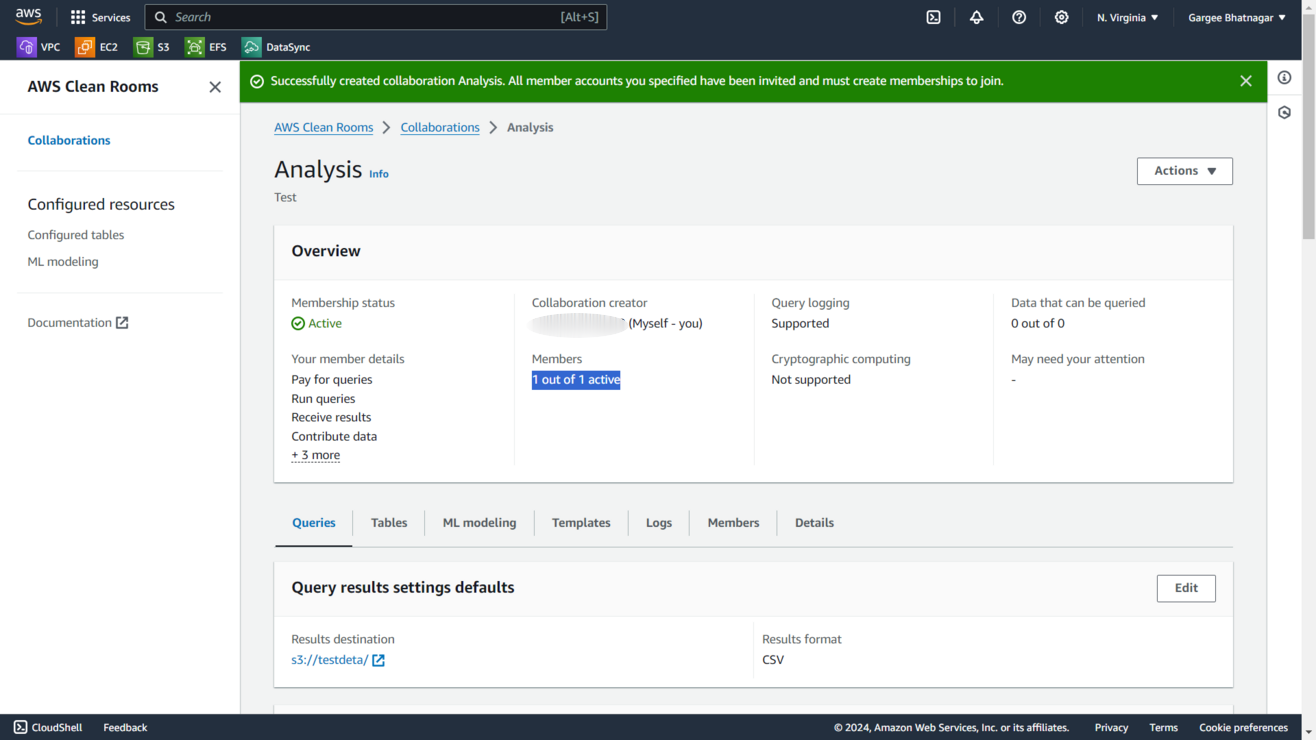Open the EFS service shortcut
Image resolution: width=1316 pixels, height=740 pixels.
(206, 47)
